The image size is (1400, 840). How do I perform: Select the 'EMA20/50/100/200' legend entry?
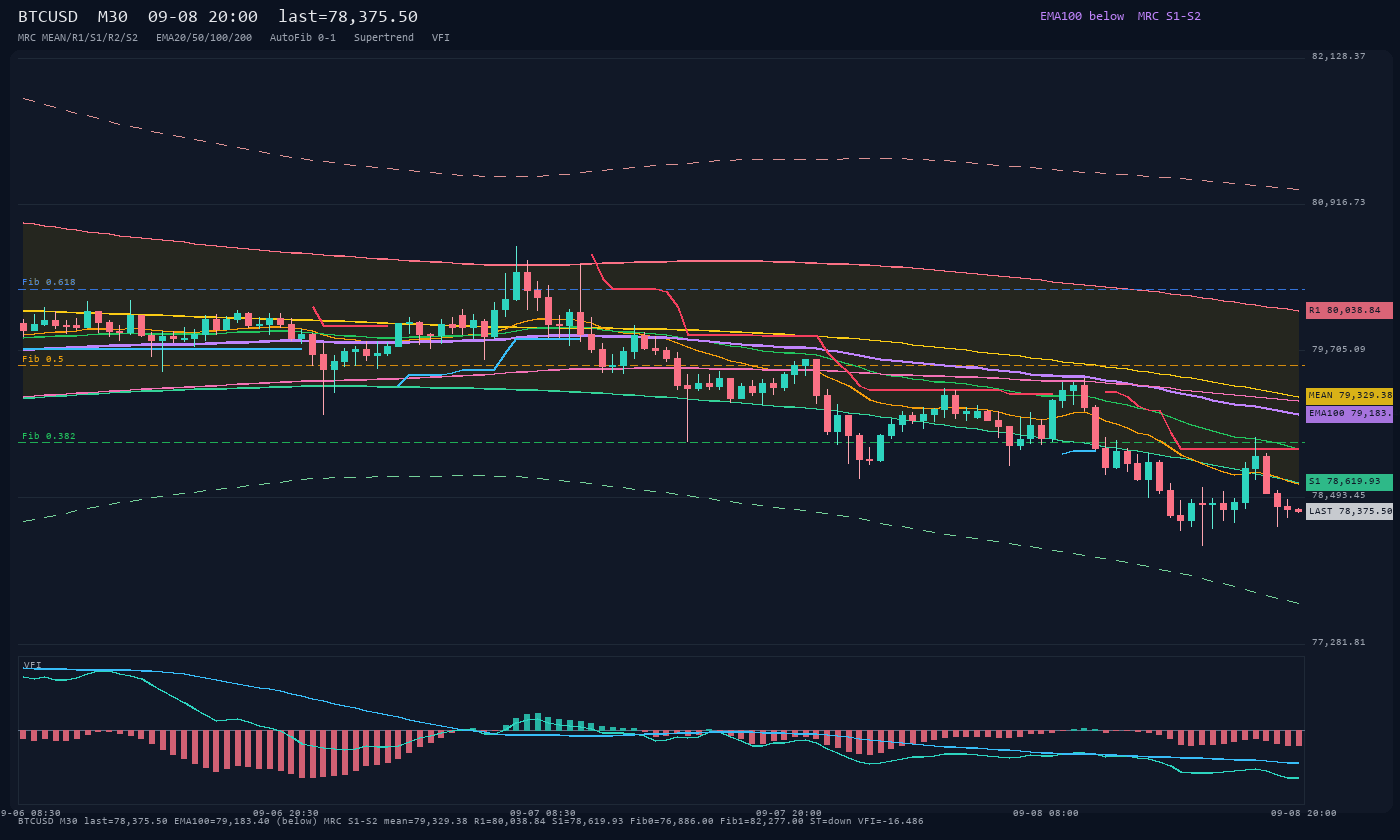204,38
